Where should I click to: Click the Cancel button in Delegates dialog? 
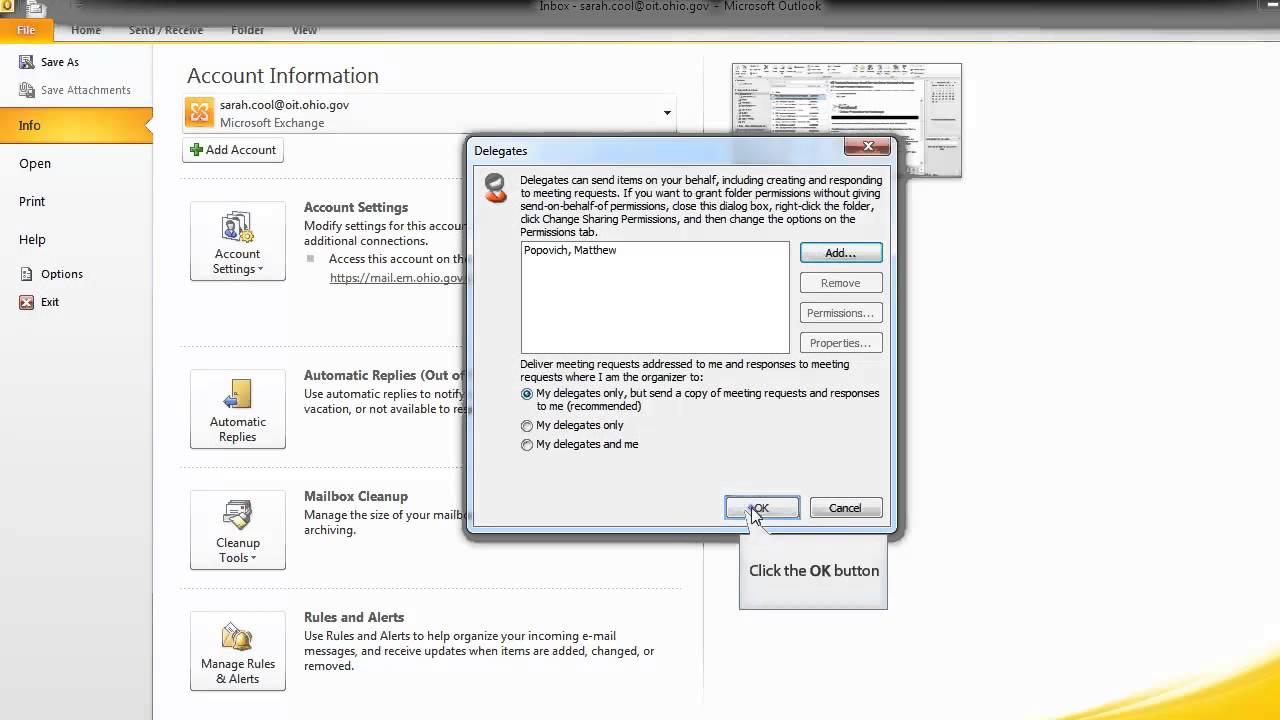[x=845, y=508]
